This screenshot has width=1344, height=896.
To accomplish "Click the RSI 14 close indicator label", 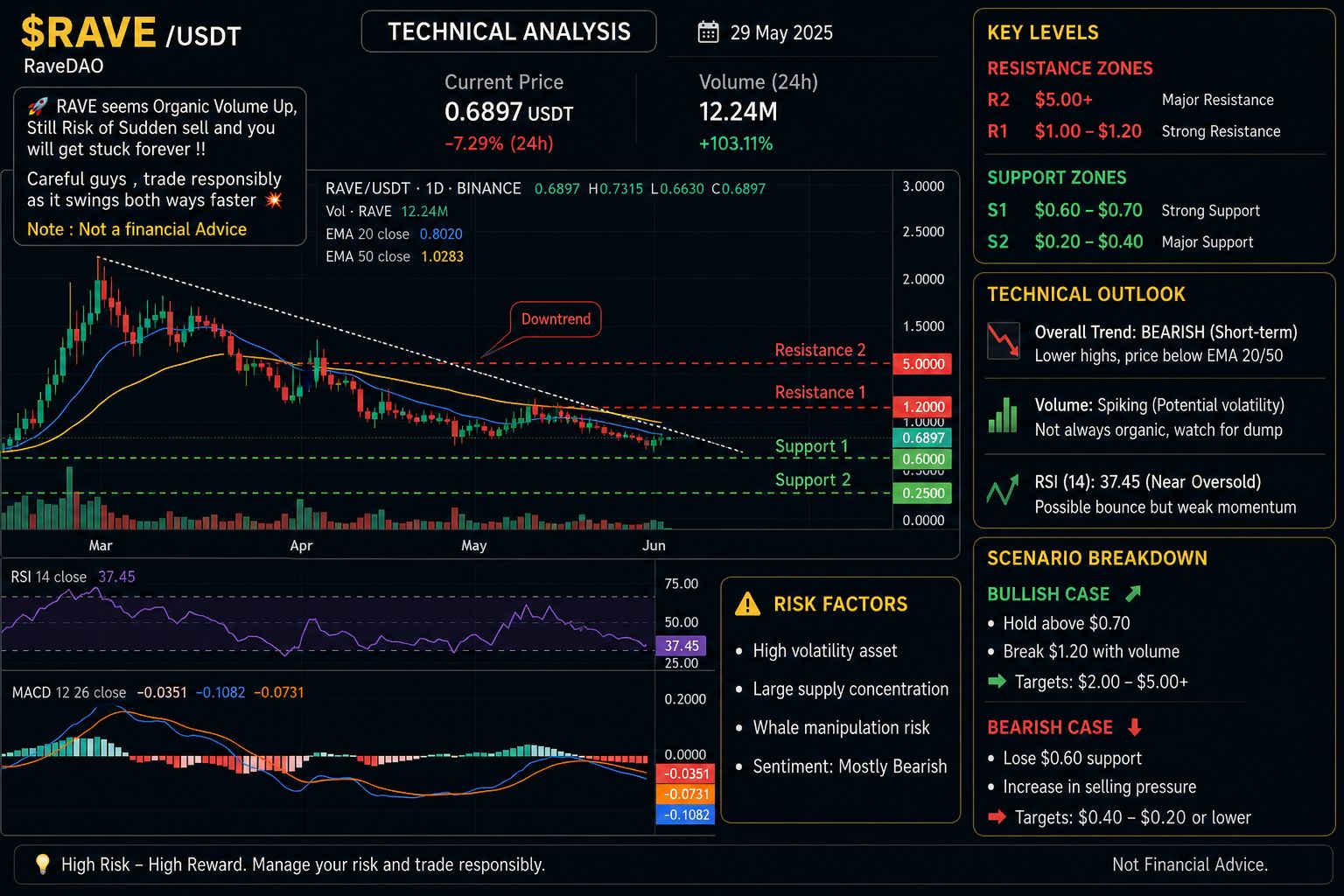I will pos(48,577).
